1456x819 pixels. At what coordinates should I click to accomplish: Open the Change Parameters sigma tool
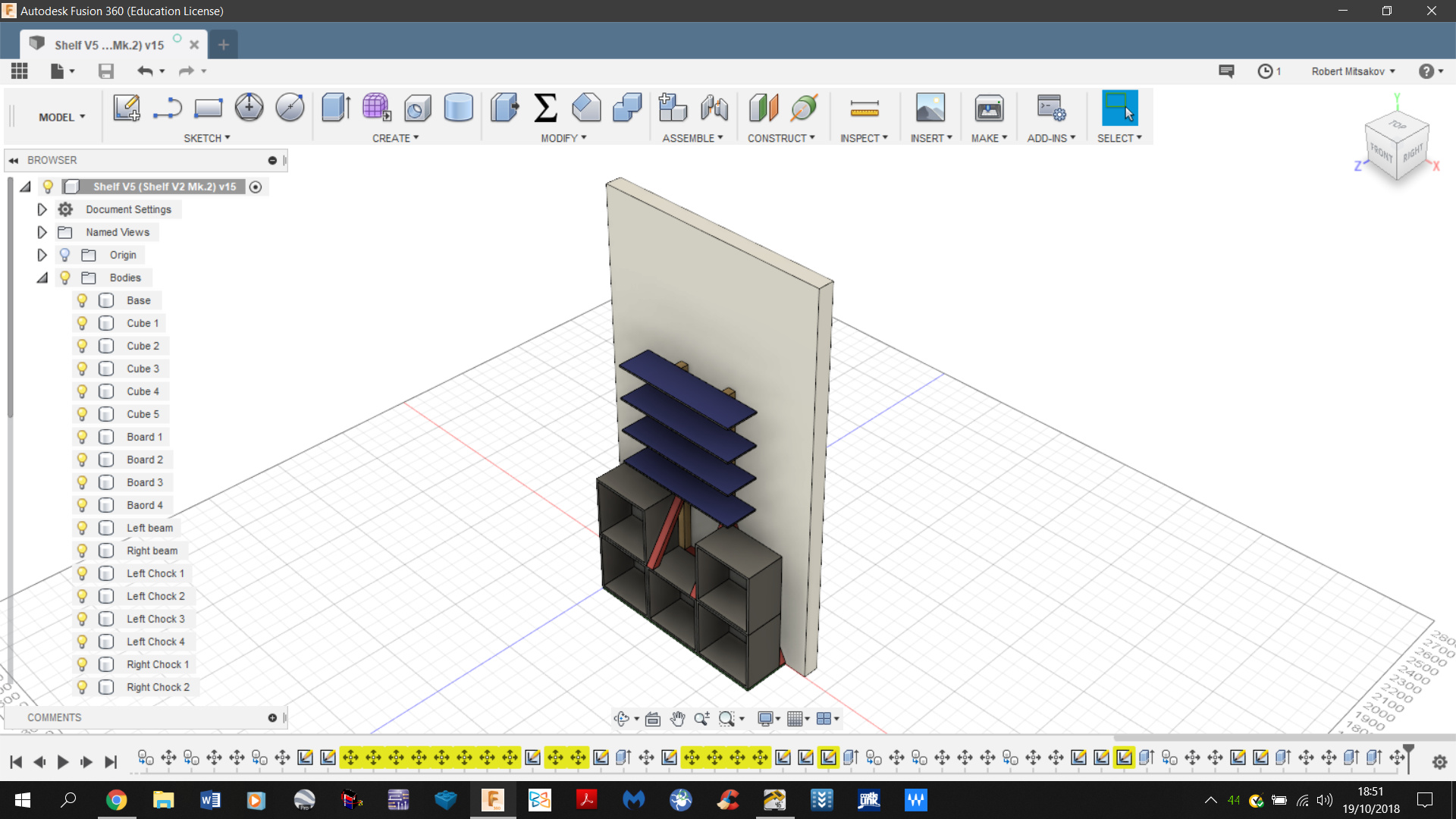545,108
